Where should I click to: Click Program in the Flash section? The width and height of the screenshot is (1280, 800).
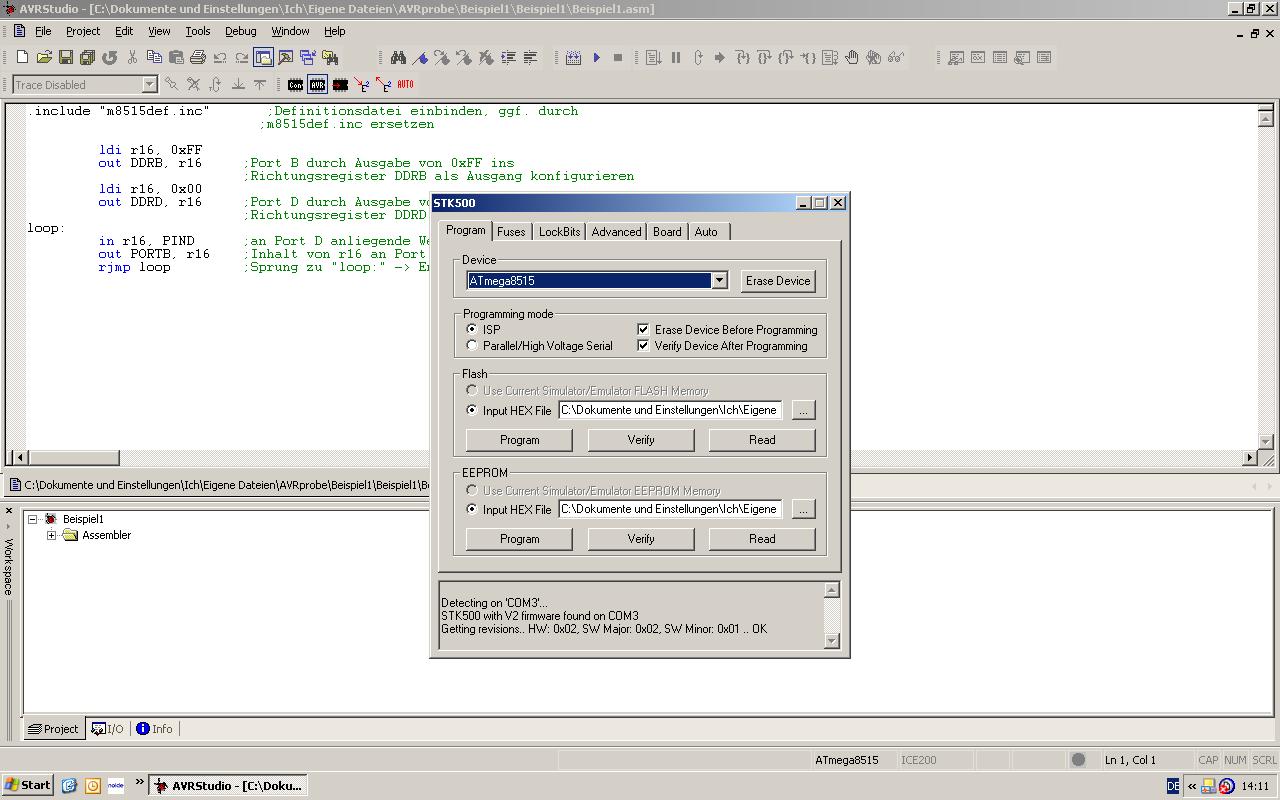[519, 440]
